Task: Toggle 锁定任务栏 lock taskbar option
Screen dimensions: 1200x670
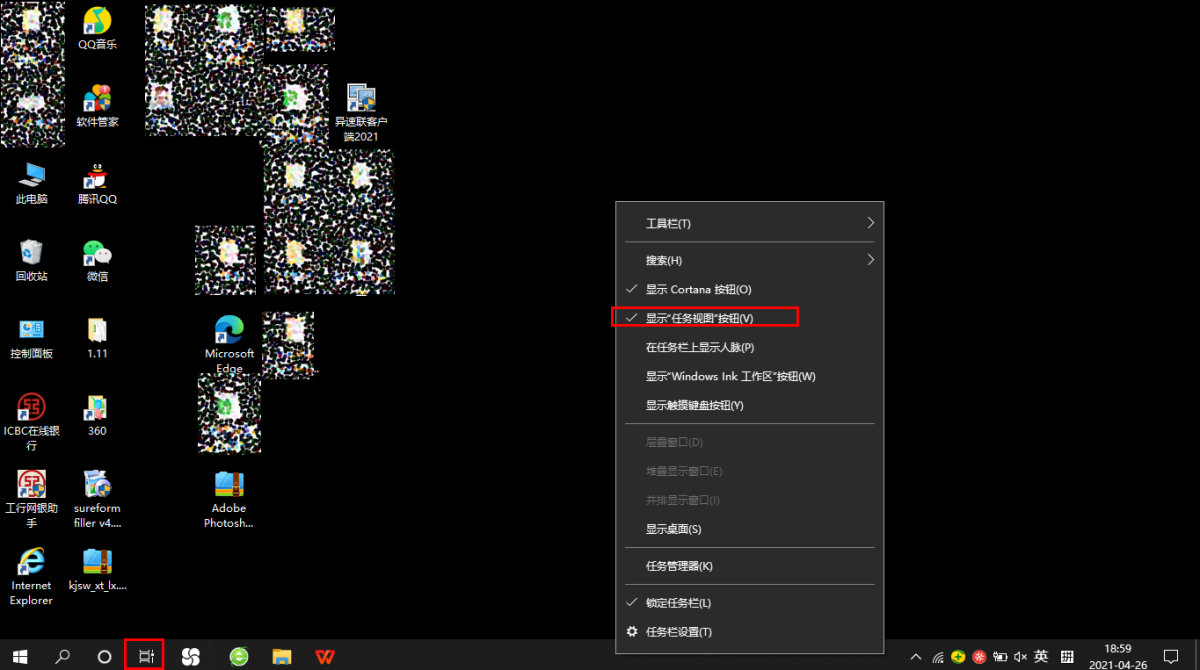Action: point(678,603)
